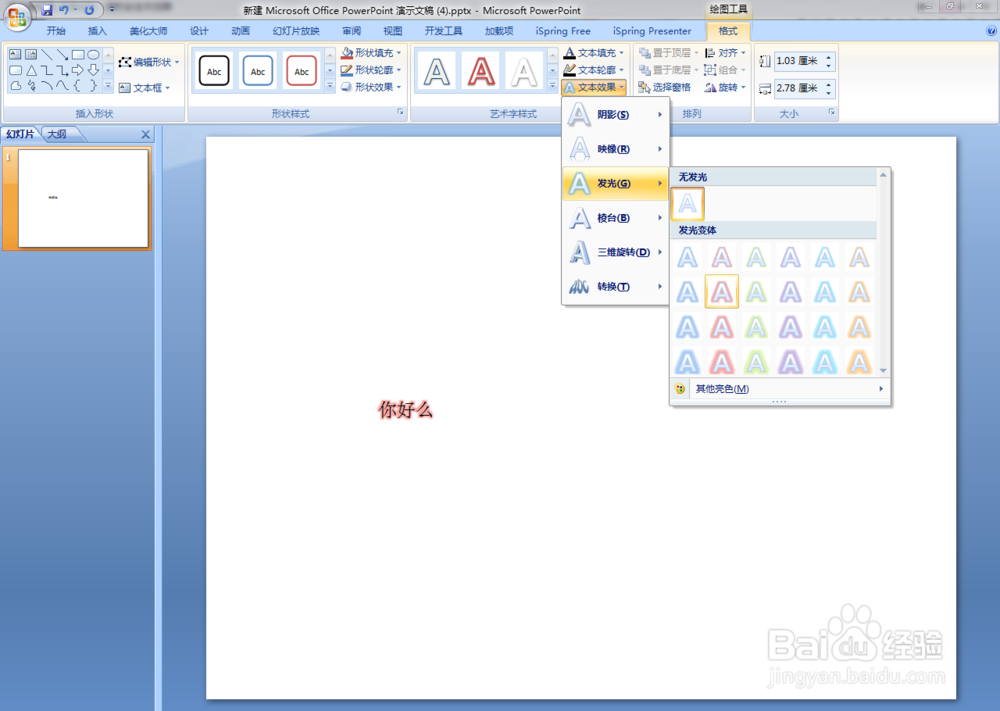Apply the highlighted red glow variant
This screenshot has width=1000, height=711.
(x=722, y=292)
